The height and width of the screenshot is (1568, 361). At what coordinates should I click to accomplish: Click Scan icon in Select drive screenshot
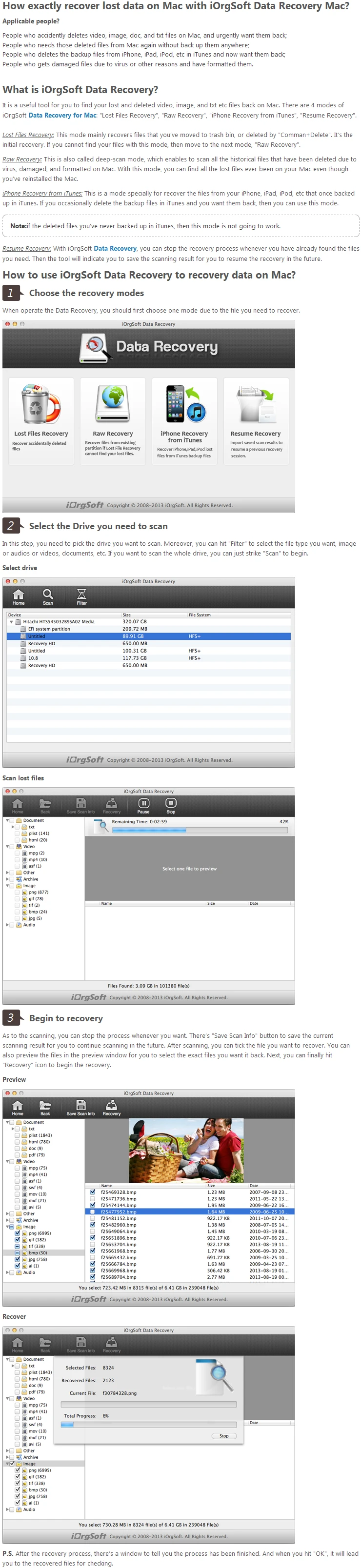(x=48, y=596)
